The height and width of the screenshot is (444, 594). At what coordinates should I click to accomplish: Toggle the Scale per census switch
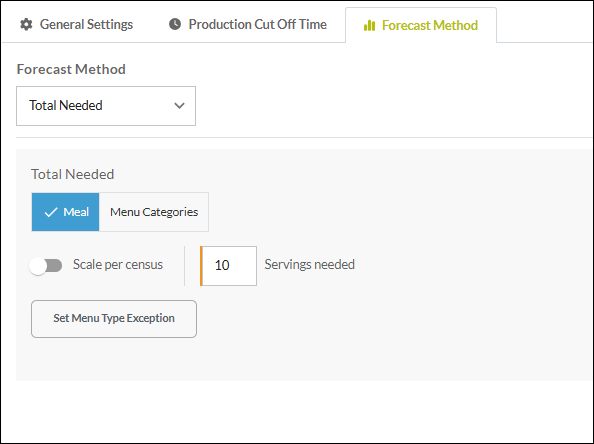click(46, 266)
